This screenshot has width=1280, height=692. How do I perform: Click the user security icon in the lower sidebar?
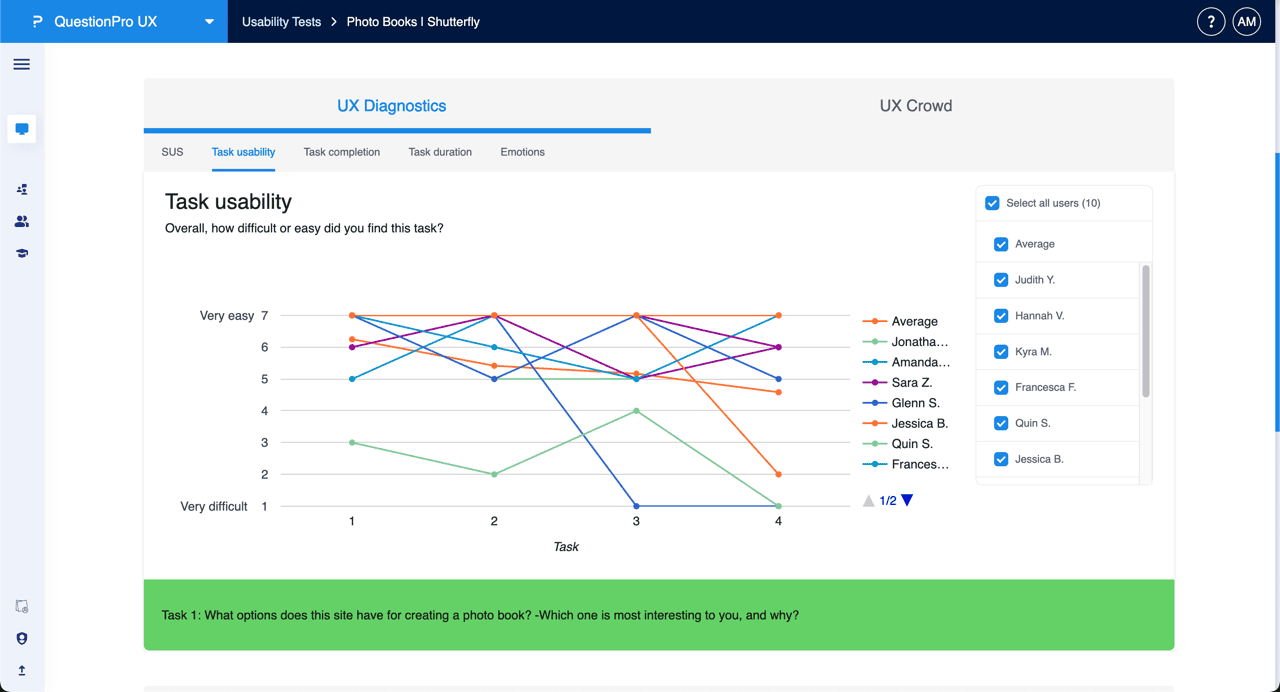click(21, 638)
